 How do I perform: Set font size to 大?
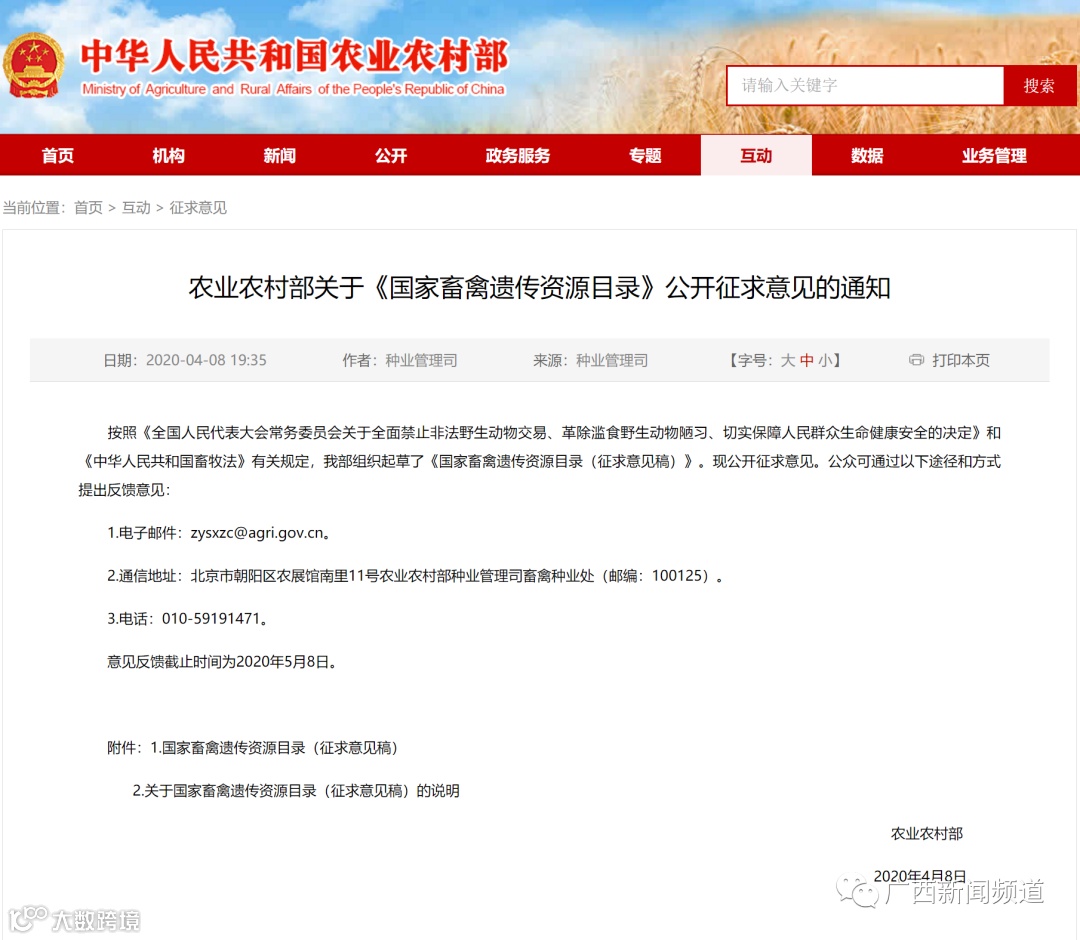tap(788, 360)
